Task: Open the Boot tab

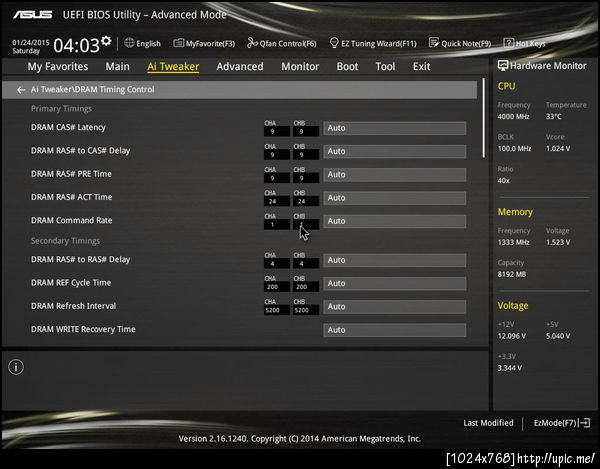Action: click(x=347, y=67)
